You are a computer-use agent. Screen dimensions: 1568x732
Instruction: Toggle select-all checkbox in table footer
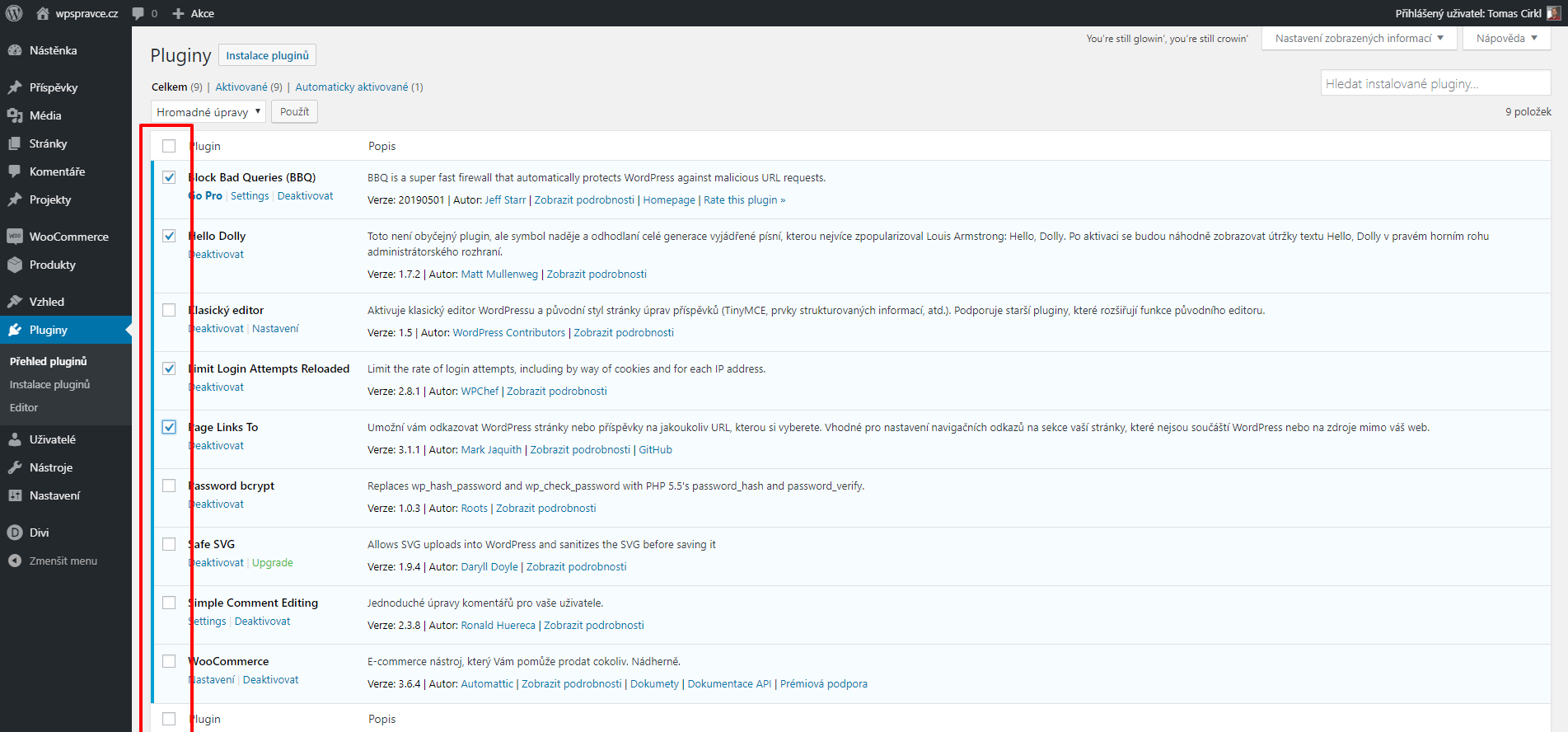[x=169, y=719]
